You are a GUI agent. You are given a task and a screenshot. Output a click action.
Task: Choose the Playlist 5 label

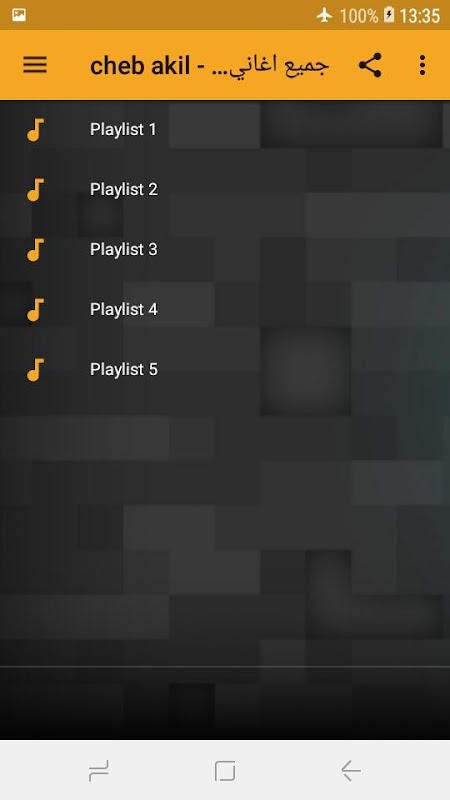click(123, 369)
